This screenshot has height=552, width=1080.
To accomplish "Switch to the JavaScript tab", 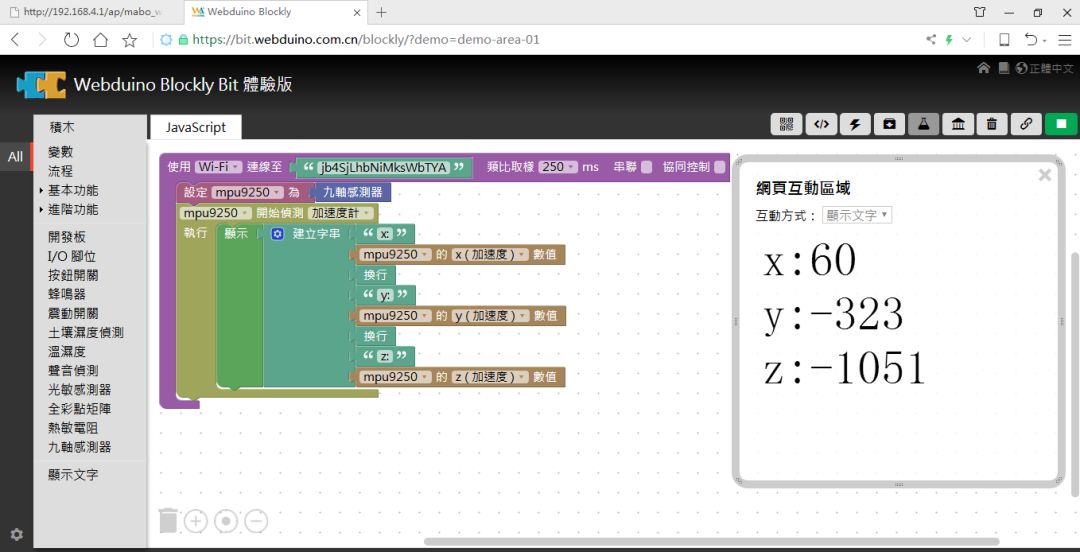I will 196,127.
